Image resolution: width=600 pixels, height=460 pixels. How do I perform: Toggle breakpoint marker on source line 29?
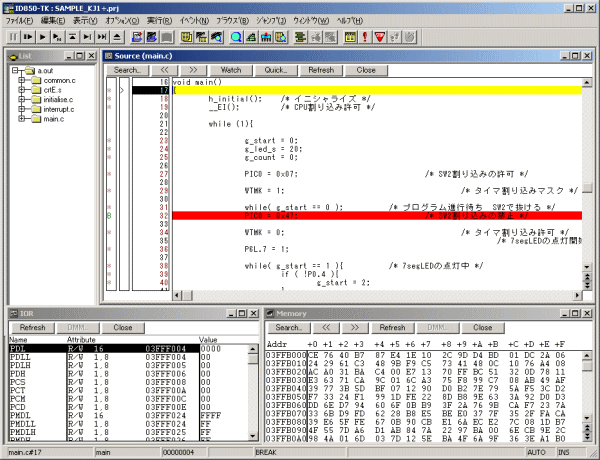pos(110,191)
